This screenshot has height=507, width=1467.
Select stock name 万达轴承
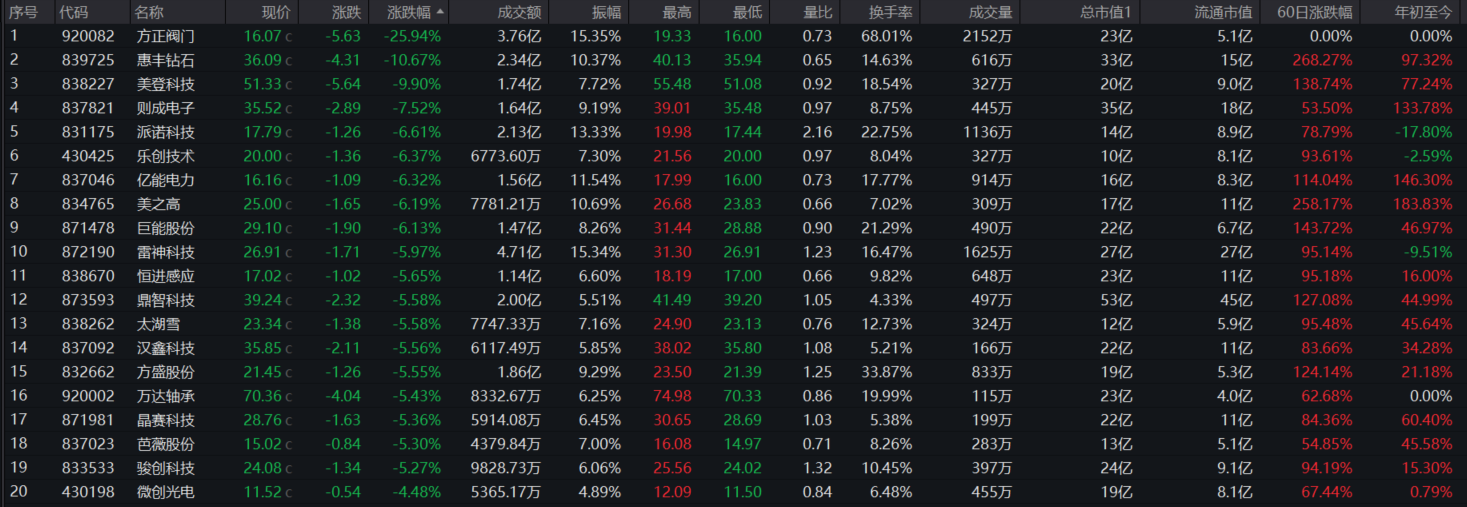coord(166,396)
